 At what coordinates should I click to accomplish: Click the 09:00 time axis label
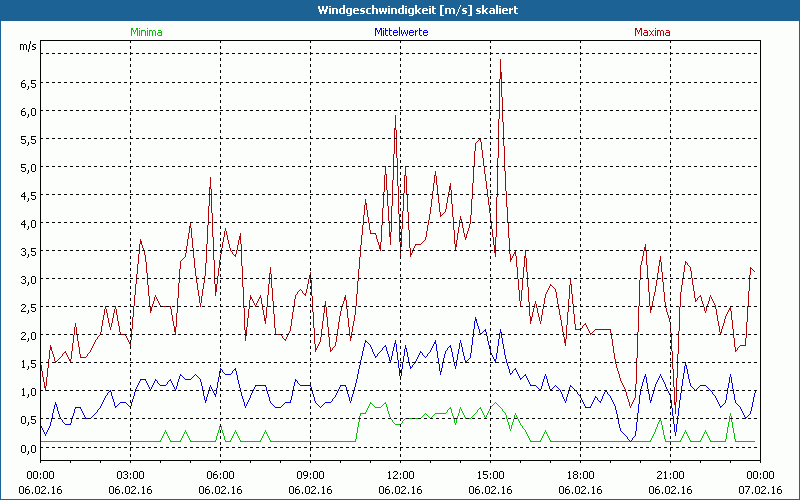(311, 475)
